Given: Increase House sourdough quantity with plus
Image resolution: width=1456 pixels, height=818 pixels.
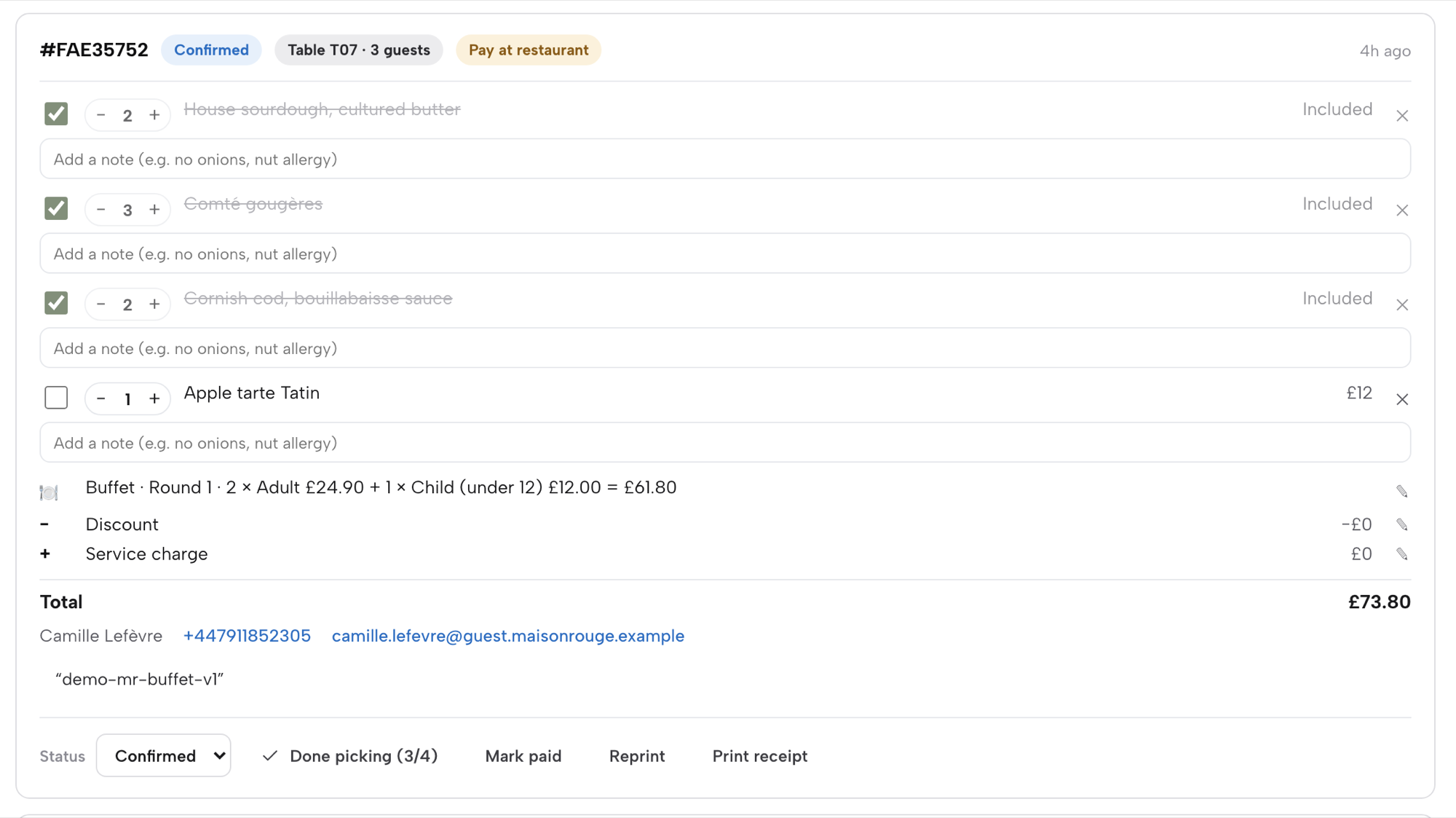Looking at the screenshot, I should tap(154, 115).
